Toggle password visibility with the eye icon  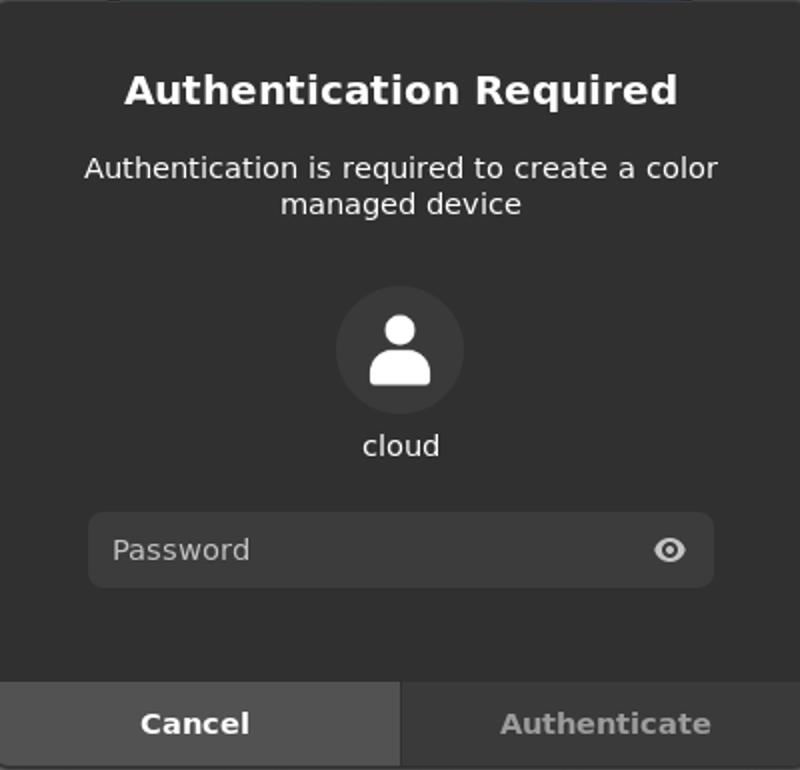[x=669, y=550]
